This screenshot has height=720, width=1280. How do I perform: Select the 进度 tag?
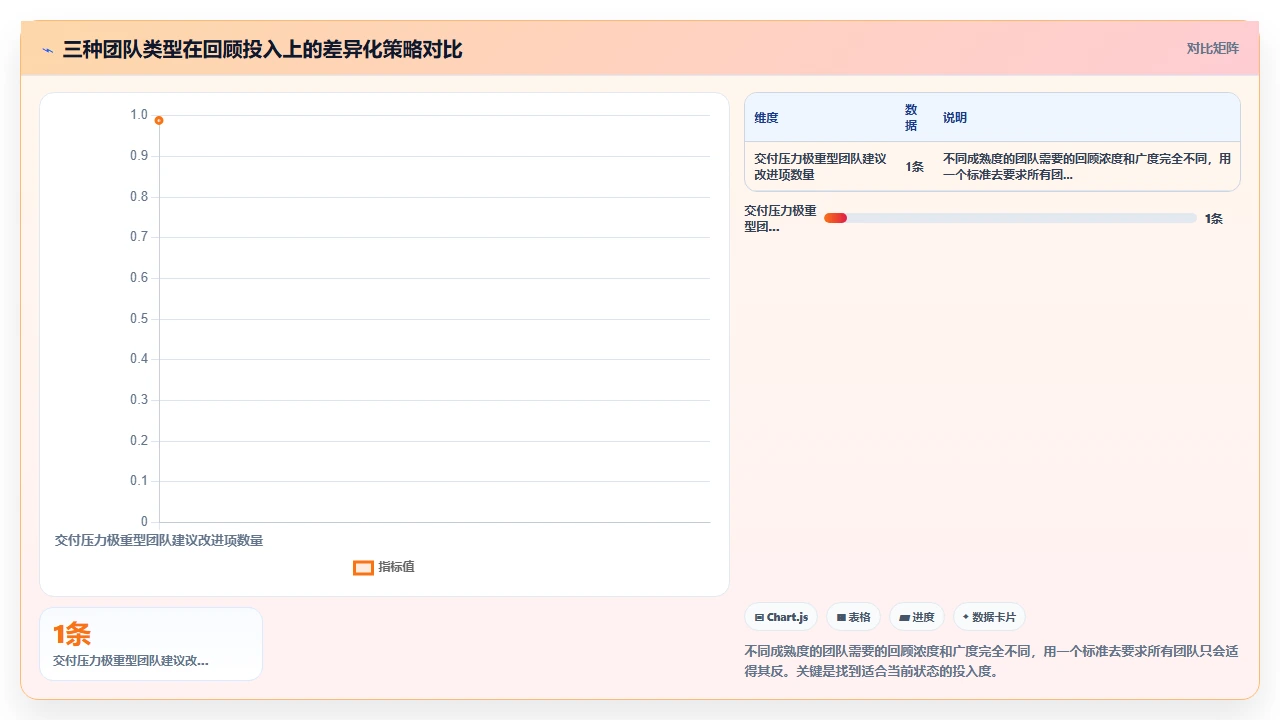(x=917, y=617)
